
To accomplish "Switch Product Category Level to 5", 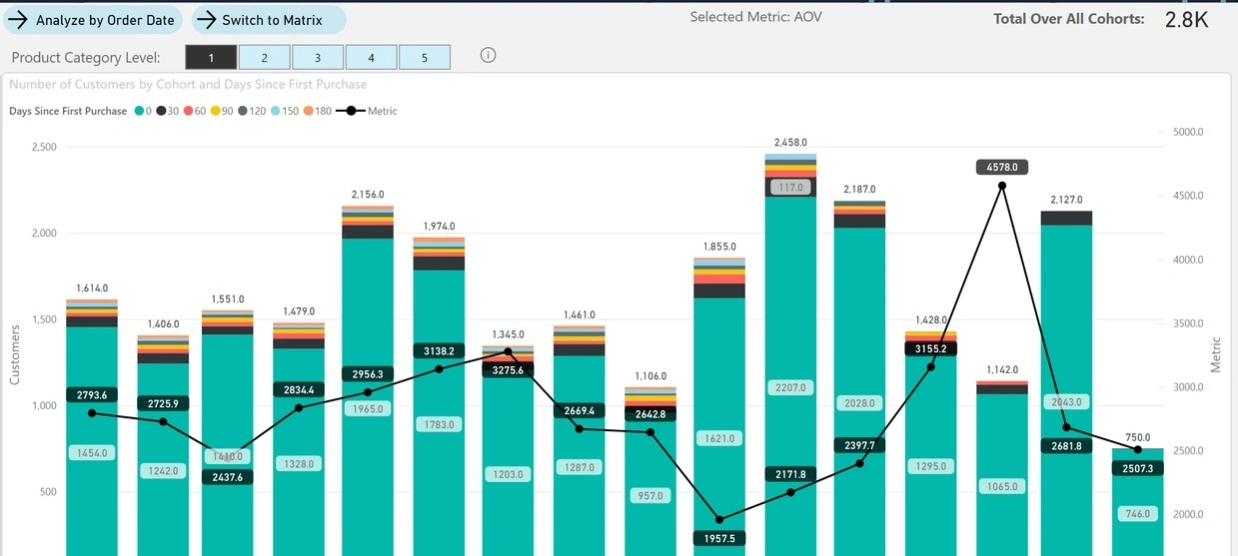I will point(424,58).
